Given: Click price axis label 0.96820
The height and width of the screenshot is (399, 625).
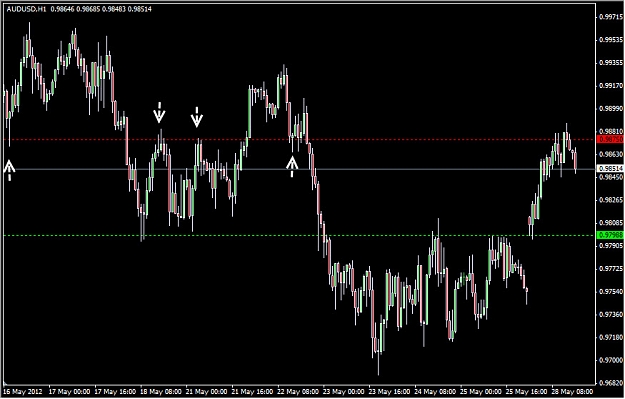Looking at the screenshot, I should (612, 383).
